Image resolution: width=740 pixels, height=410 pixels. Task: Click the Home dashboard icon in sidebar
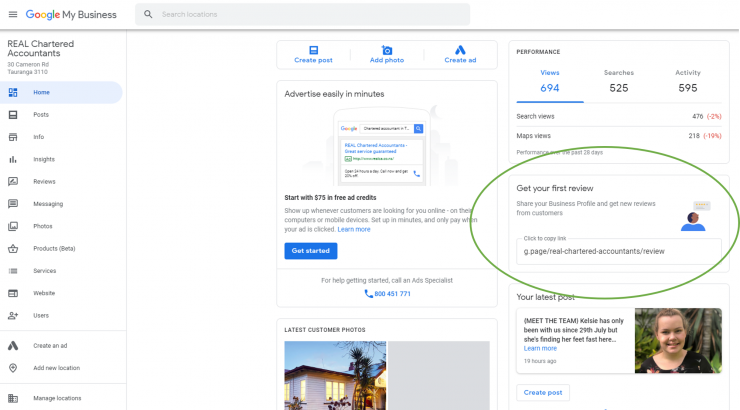coord(13,92)
